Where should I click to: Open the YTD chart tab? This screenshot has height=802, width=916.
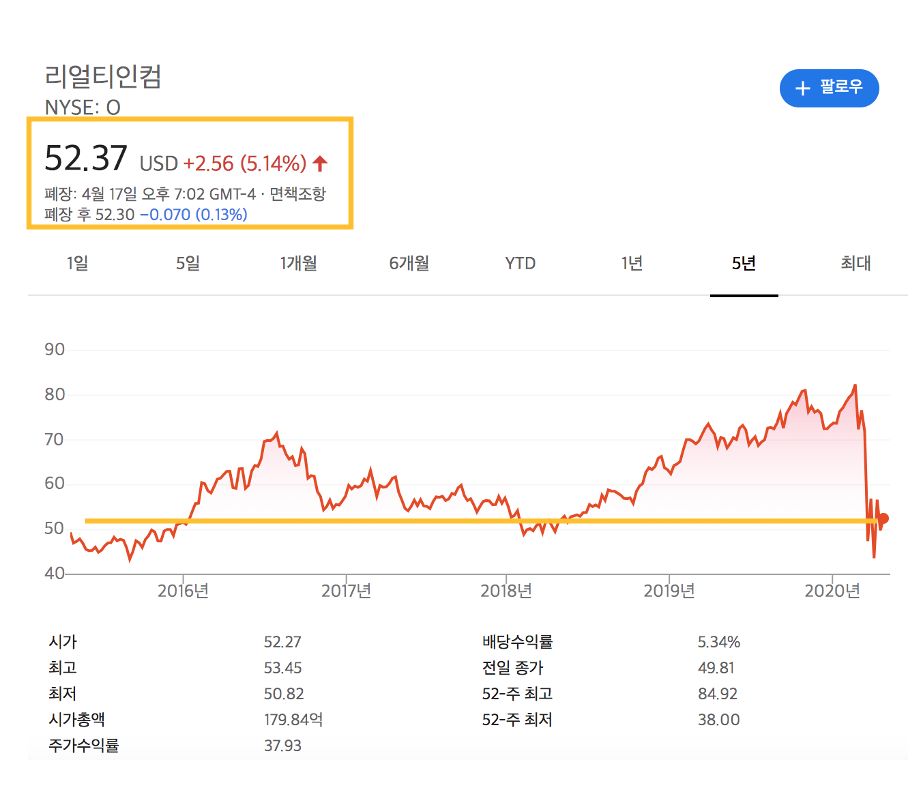click(x=520, y=263)
